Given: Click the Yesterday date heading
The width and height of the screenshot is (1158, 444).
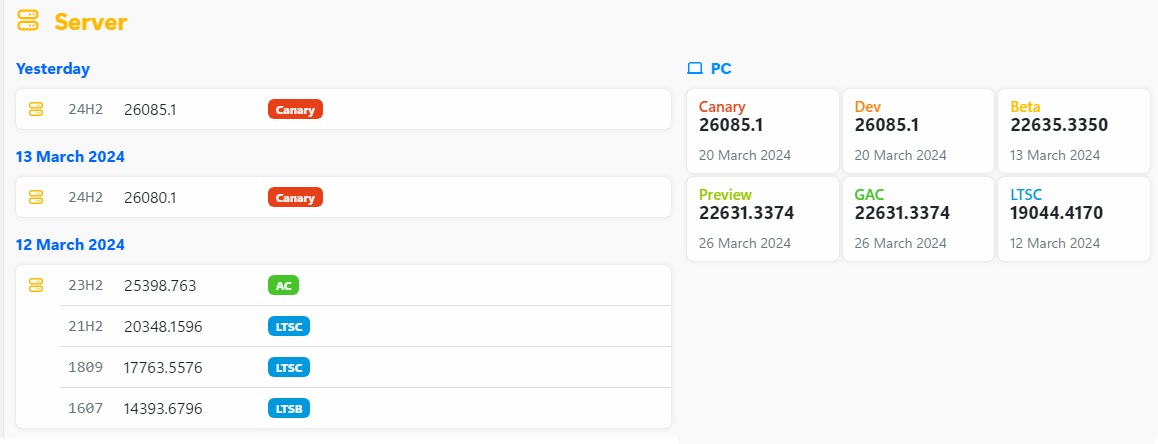Looking at the screenshot, I should (52, 69).
